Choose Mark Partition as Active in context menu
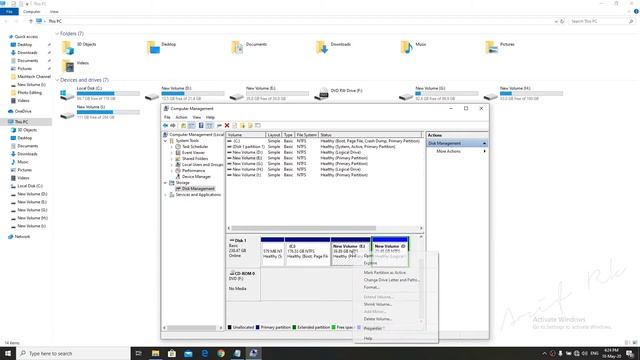This screenshot has height=360, width=640. [385, 273]
